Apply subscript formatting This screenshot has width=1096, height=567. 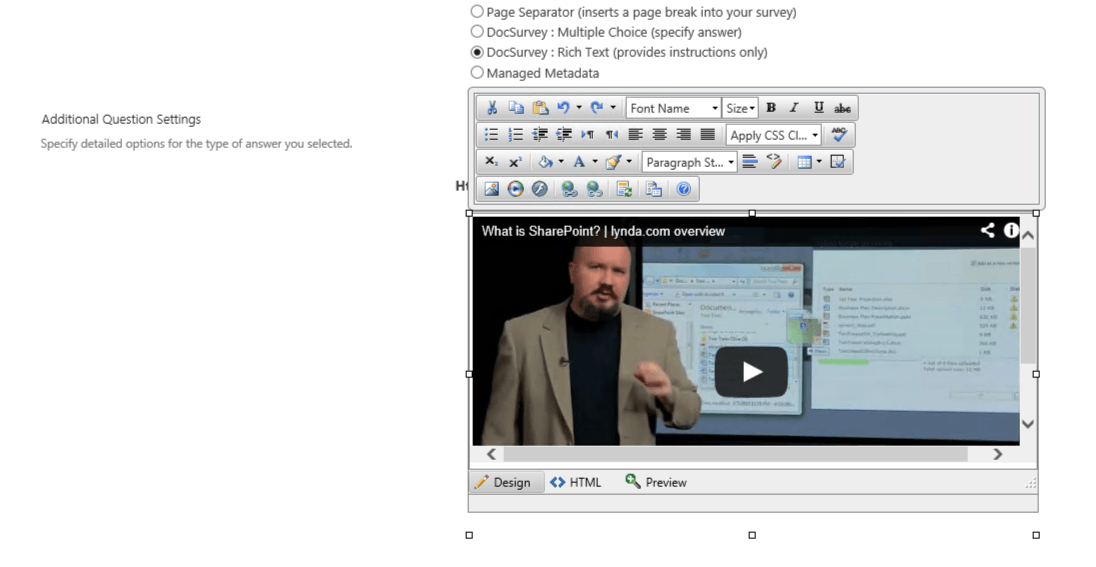492,162
